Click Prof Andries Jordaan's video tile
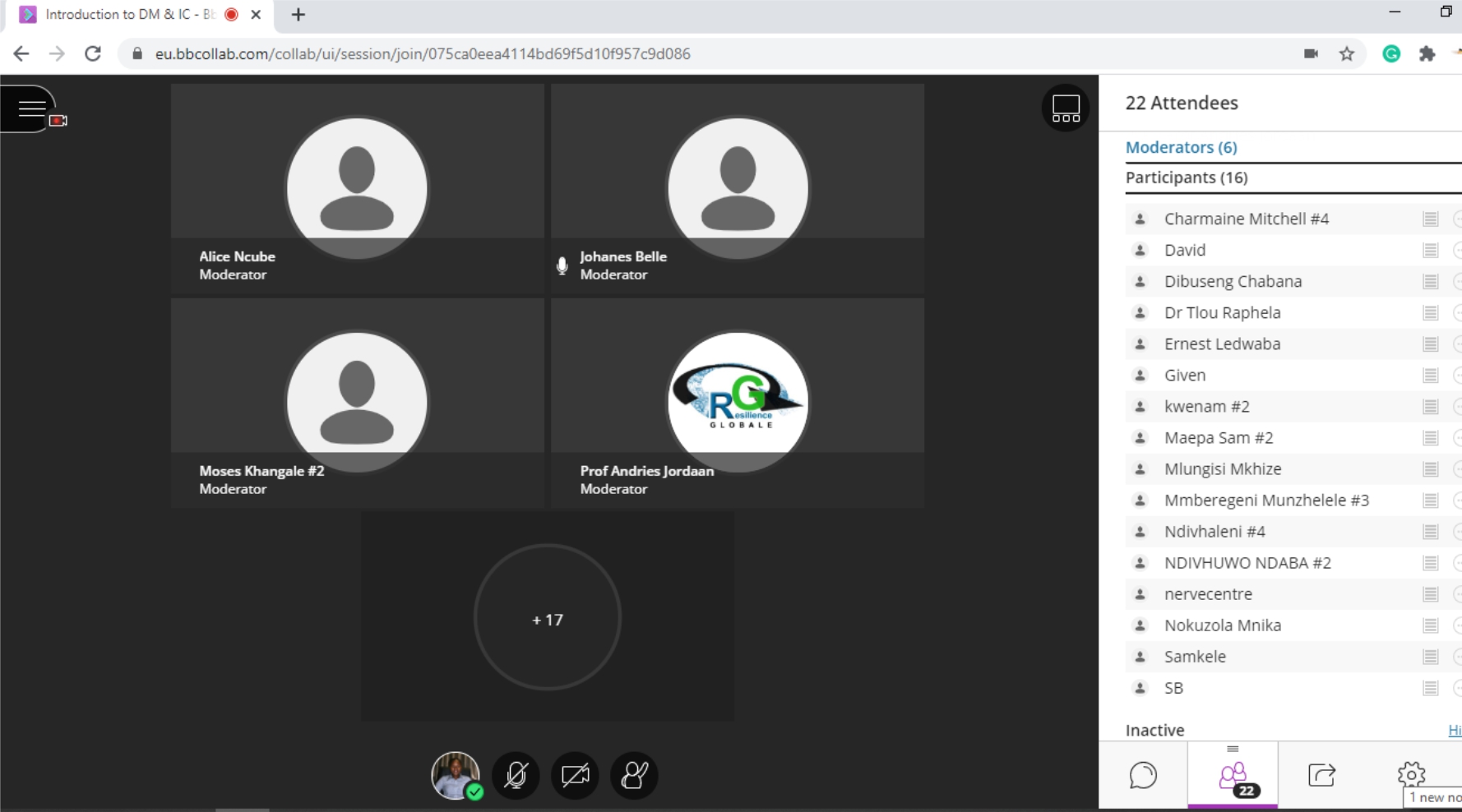The height and width of the screenshot is (812, 1462). pyautogui.click(x=738, y=403)
